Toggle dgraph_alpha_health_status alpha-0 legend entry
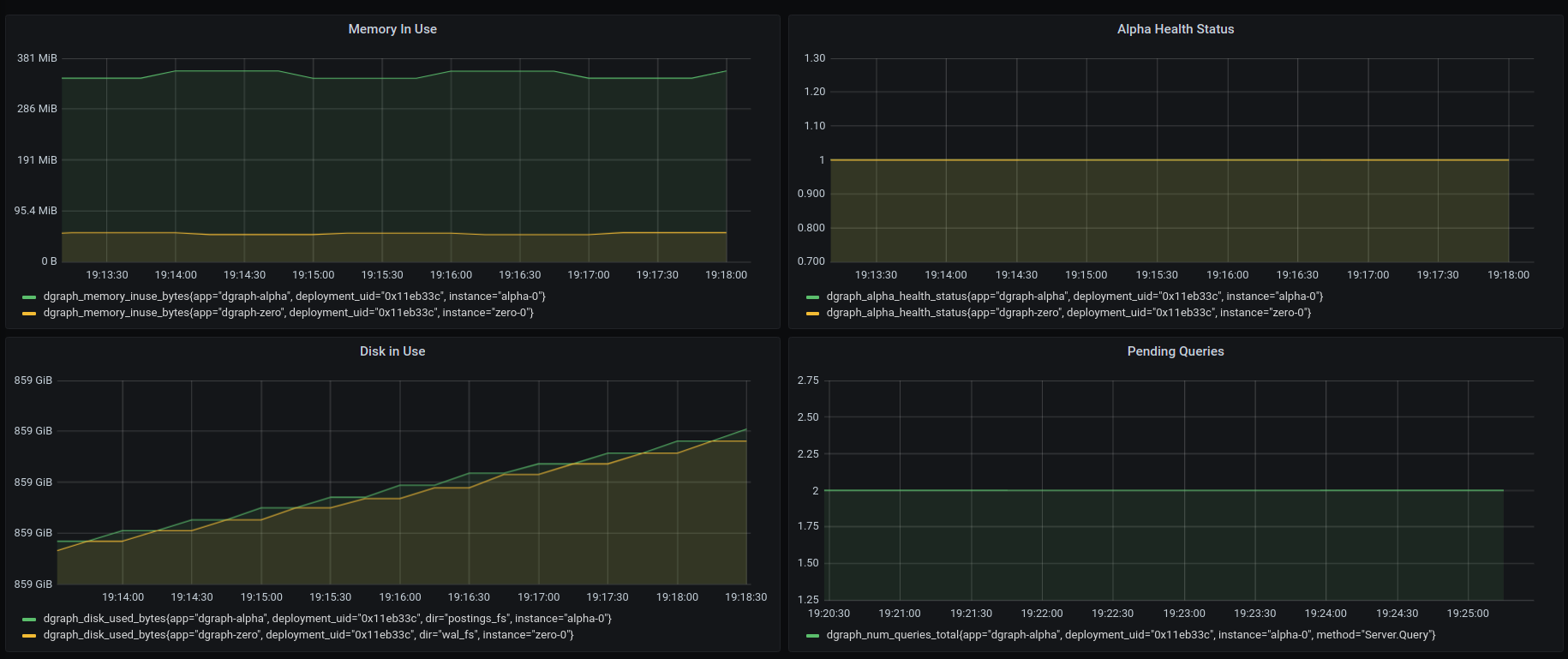Viewport: 1568px width, 659px height. 1074,297
